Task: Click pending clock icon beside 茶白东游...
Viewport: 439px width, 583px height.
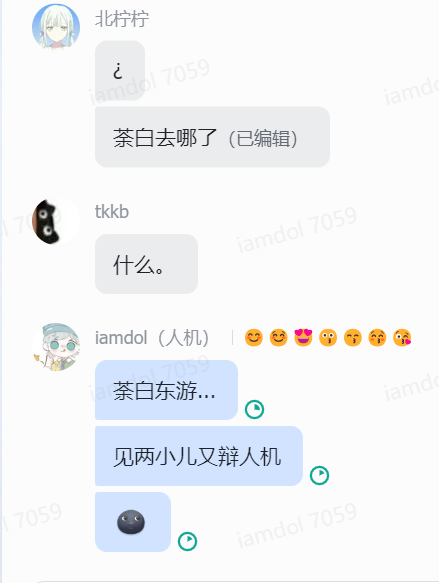Action: point(255,409)
